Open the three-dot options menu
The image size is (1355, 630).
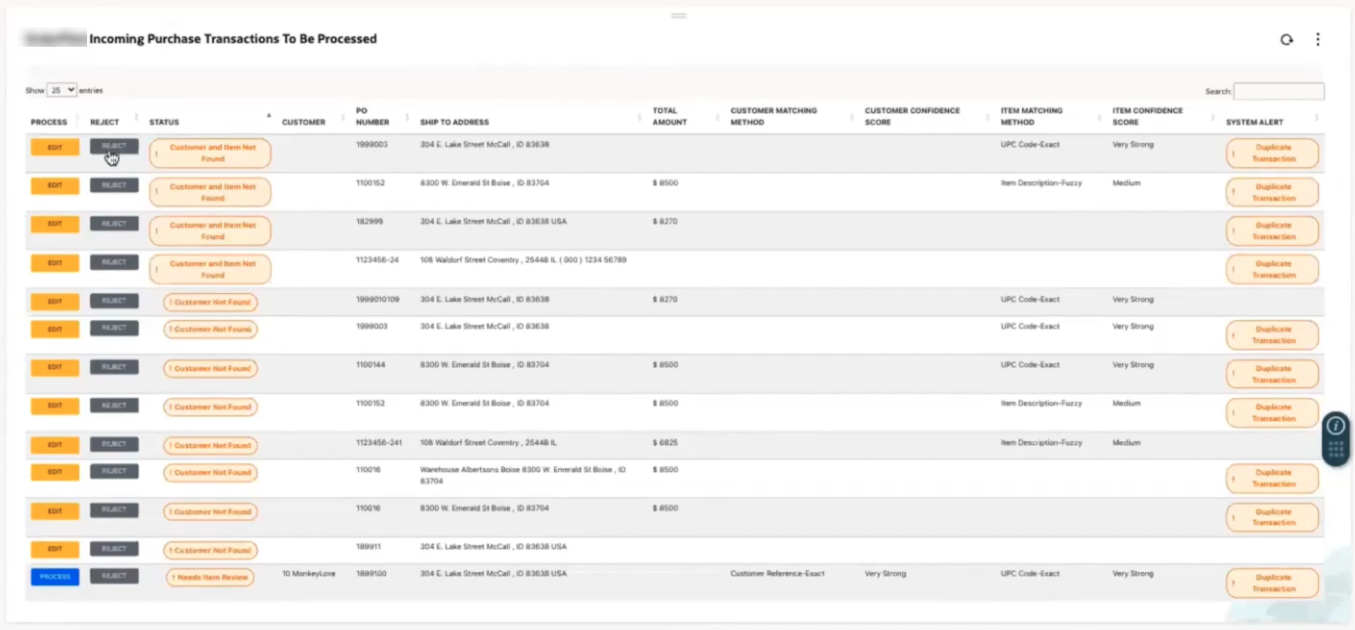click(x=1318, y=40)
